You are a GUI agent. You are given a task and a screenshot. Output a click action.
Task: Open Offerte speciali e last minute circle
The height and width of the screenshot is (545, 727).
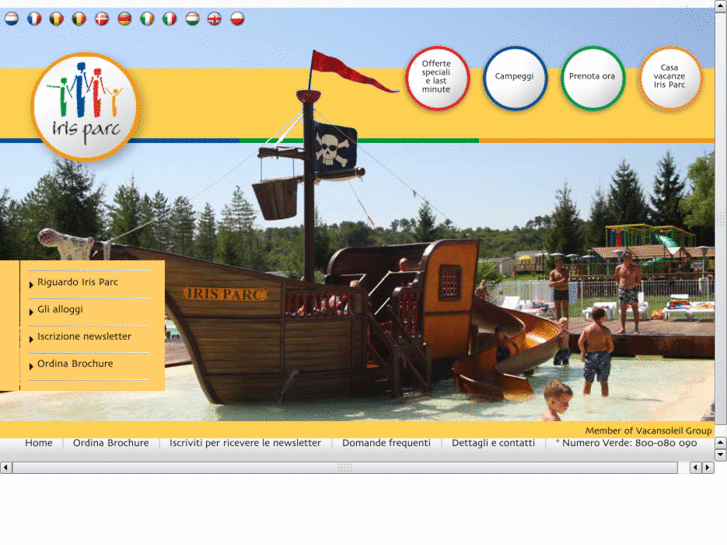pos(437,78)
